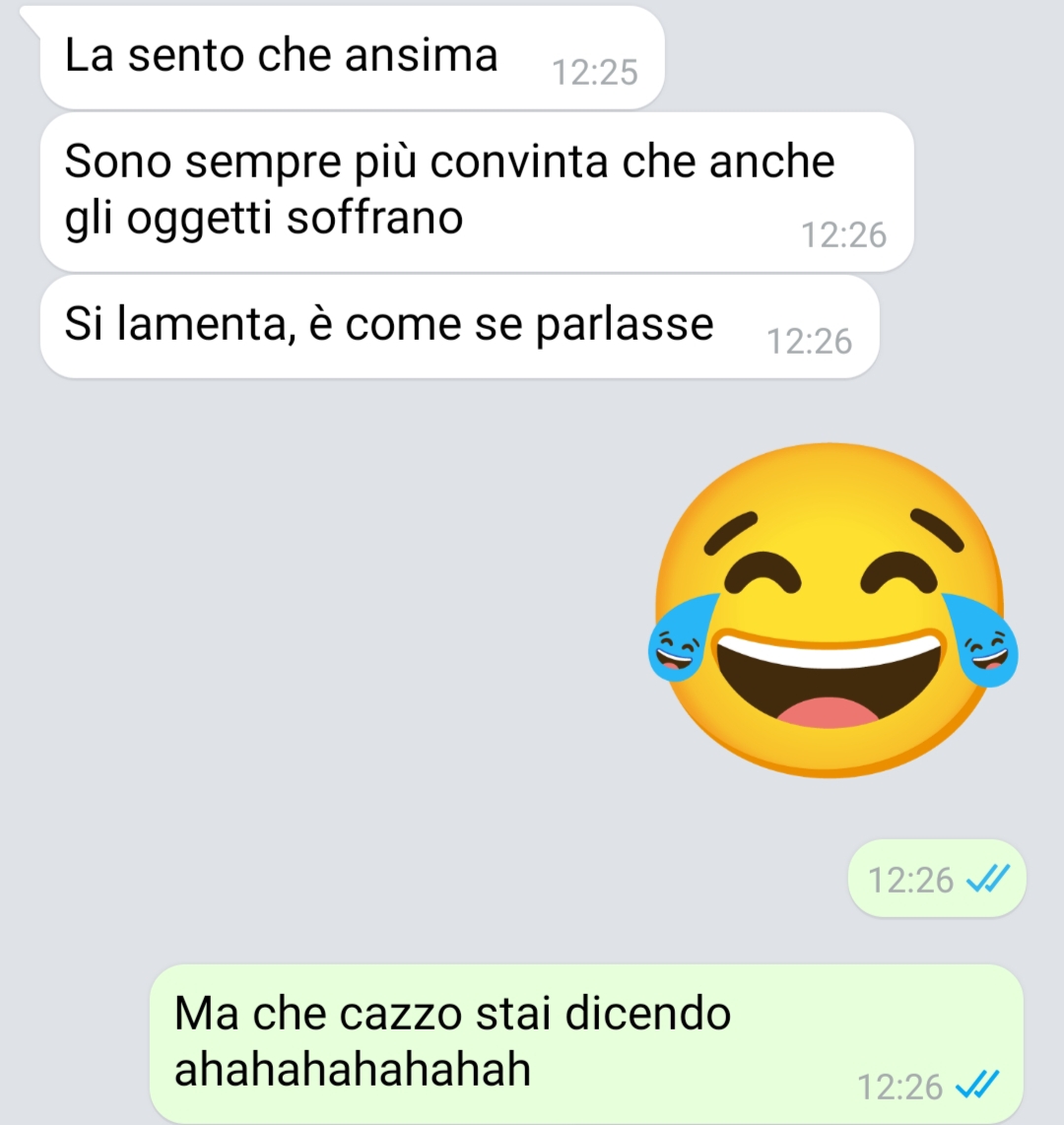Click the blue double-check under the emoji
Image resolution: width=1064 pixels, height=1125 pixels.
coord(987,879)
